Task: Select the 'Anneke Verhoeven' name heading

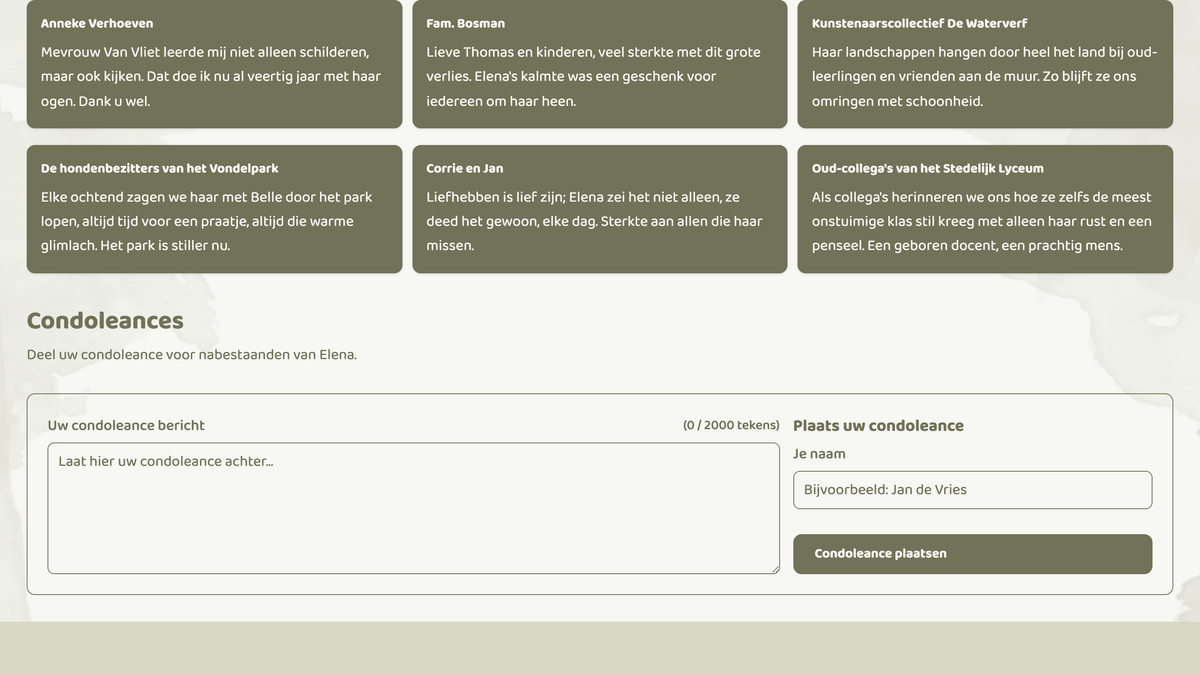Action: (x=97, y=23)
